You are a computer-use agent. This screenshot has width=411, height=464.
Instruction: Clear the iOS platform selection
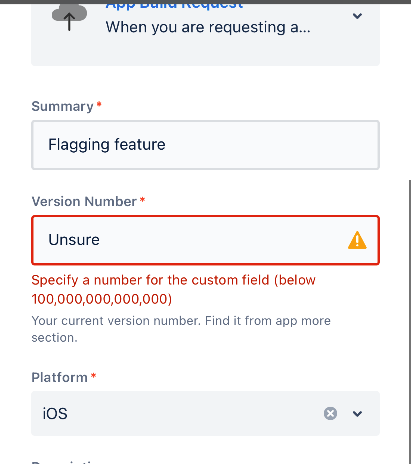coord(330,413)
